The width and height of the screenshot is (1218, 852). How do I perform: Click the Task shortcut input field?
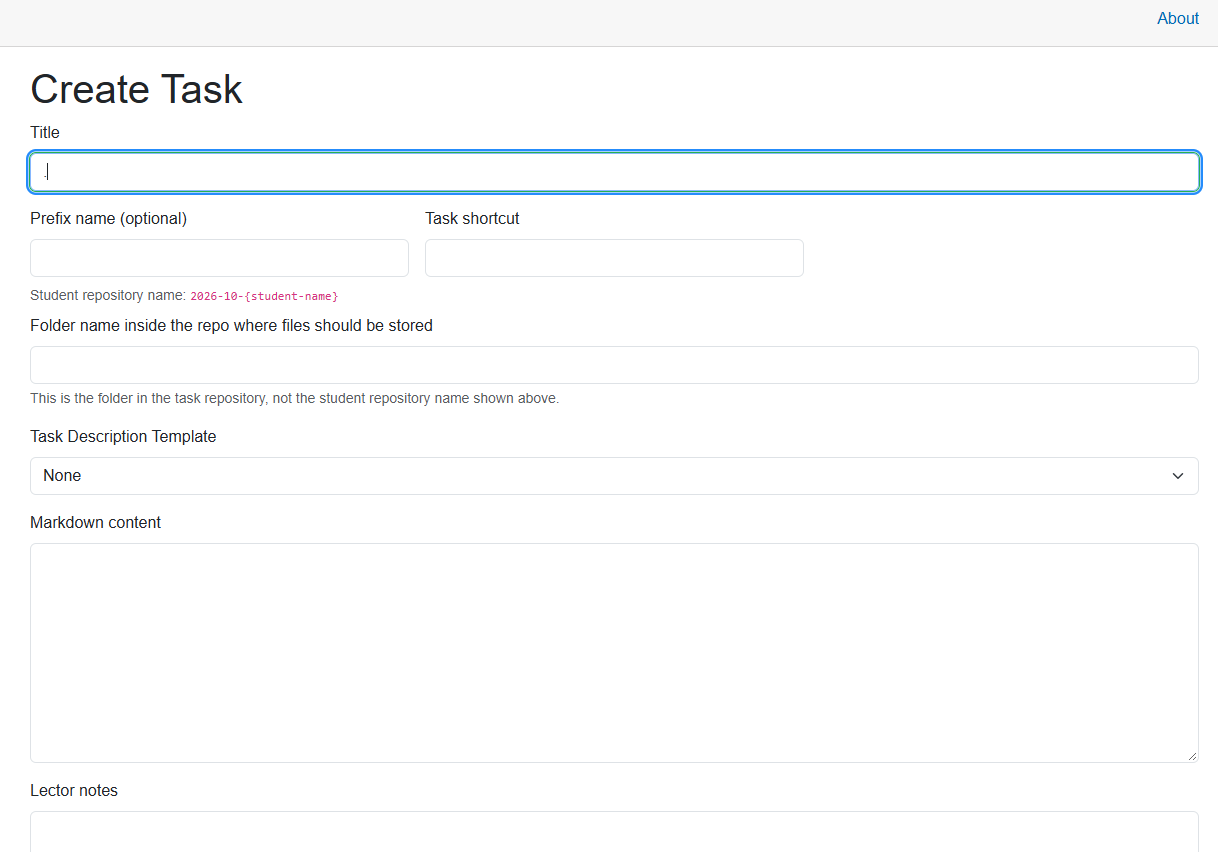(x=614, y=258)
